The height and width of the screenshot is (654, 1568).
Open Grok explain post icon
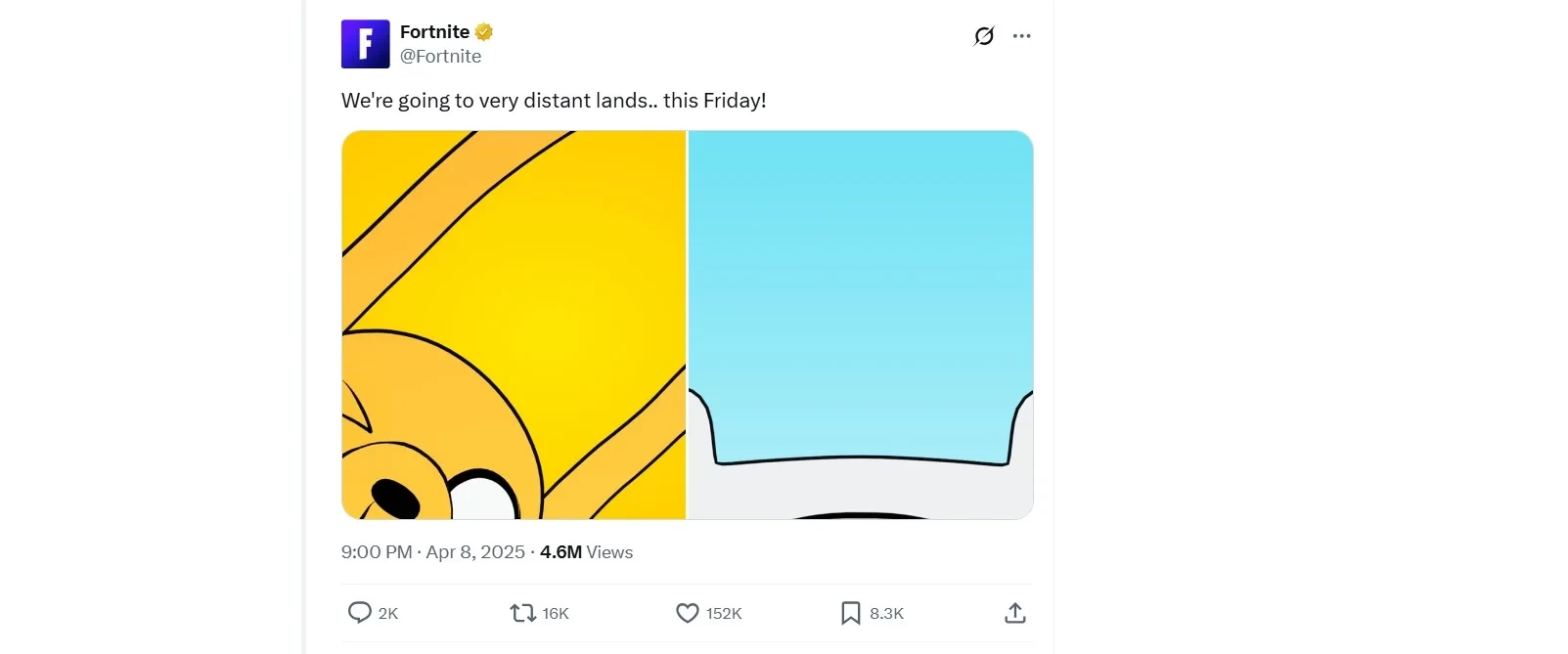(984, 36)
